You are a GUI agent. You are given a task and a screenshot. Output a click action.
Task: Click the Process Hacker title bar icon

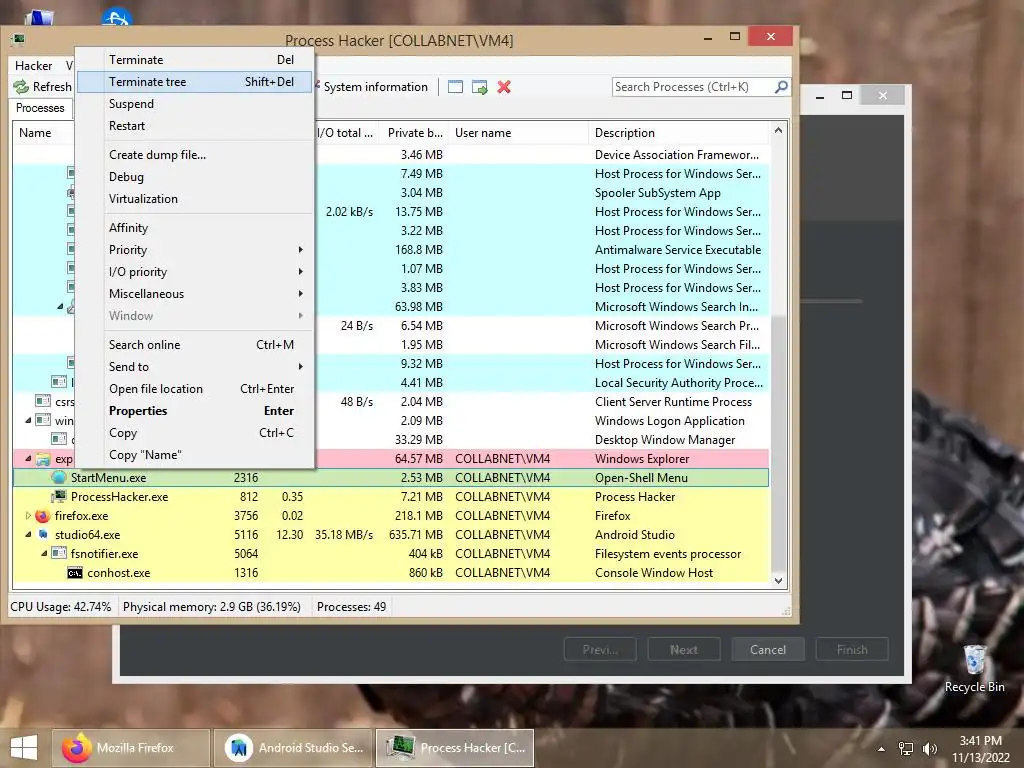pos(18,40)
